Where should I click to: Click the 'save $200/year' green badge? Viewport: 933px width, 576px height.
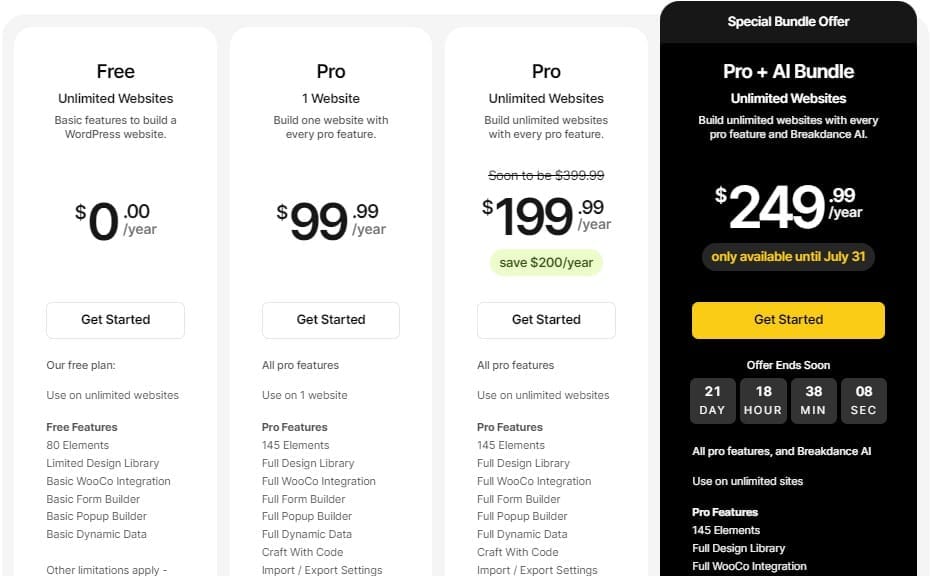[x=546, y=263]
